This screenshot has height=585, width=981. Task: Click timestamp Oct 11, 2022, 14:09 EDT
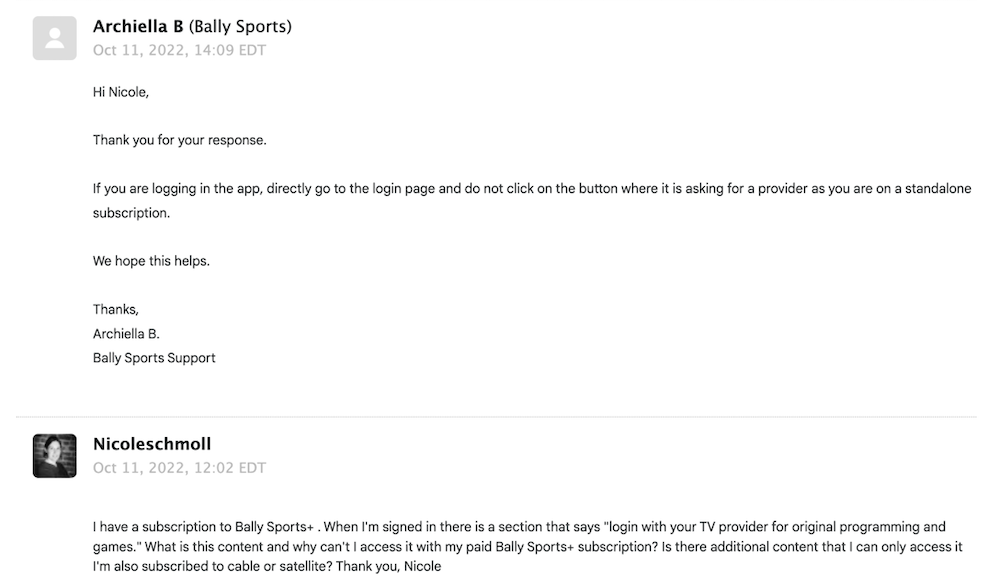180,51
